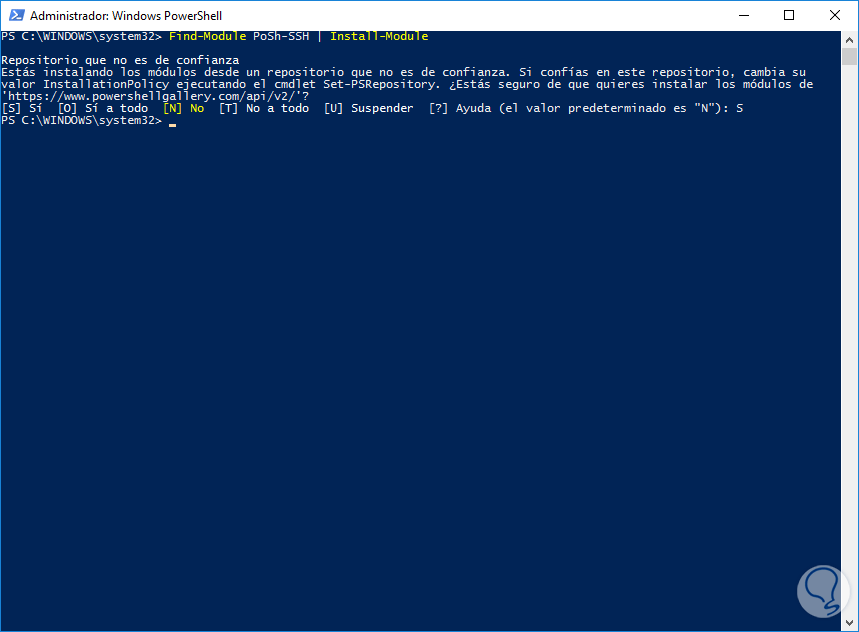Maximize the PowerShell window
859x632 pixels.
tap(789, 16)
